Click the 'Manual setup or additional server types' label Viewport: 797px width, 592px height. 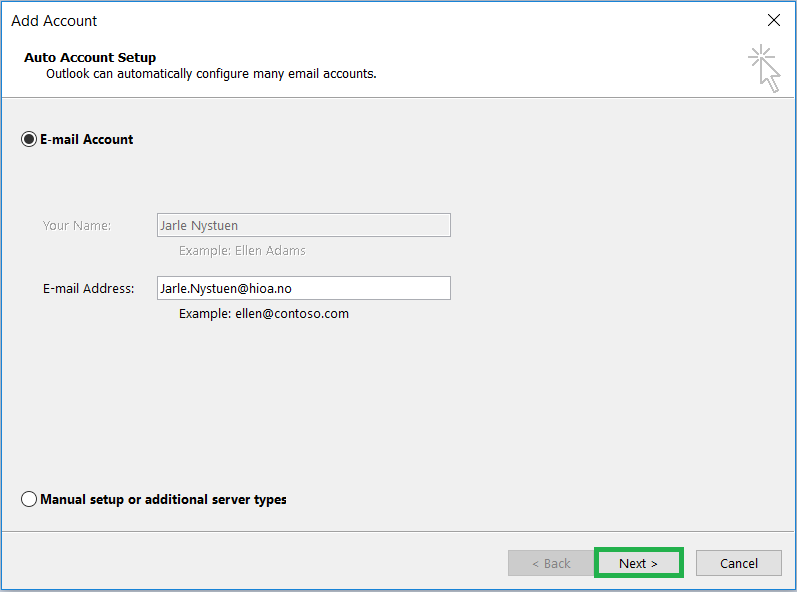(163, 500)
